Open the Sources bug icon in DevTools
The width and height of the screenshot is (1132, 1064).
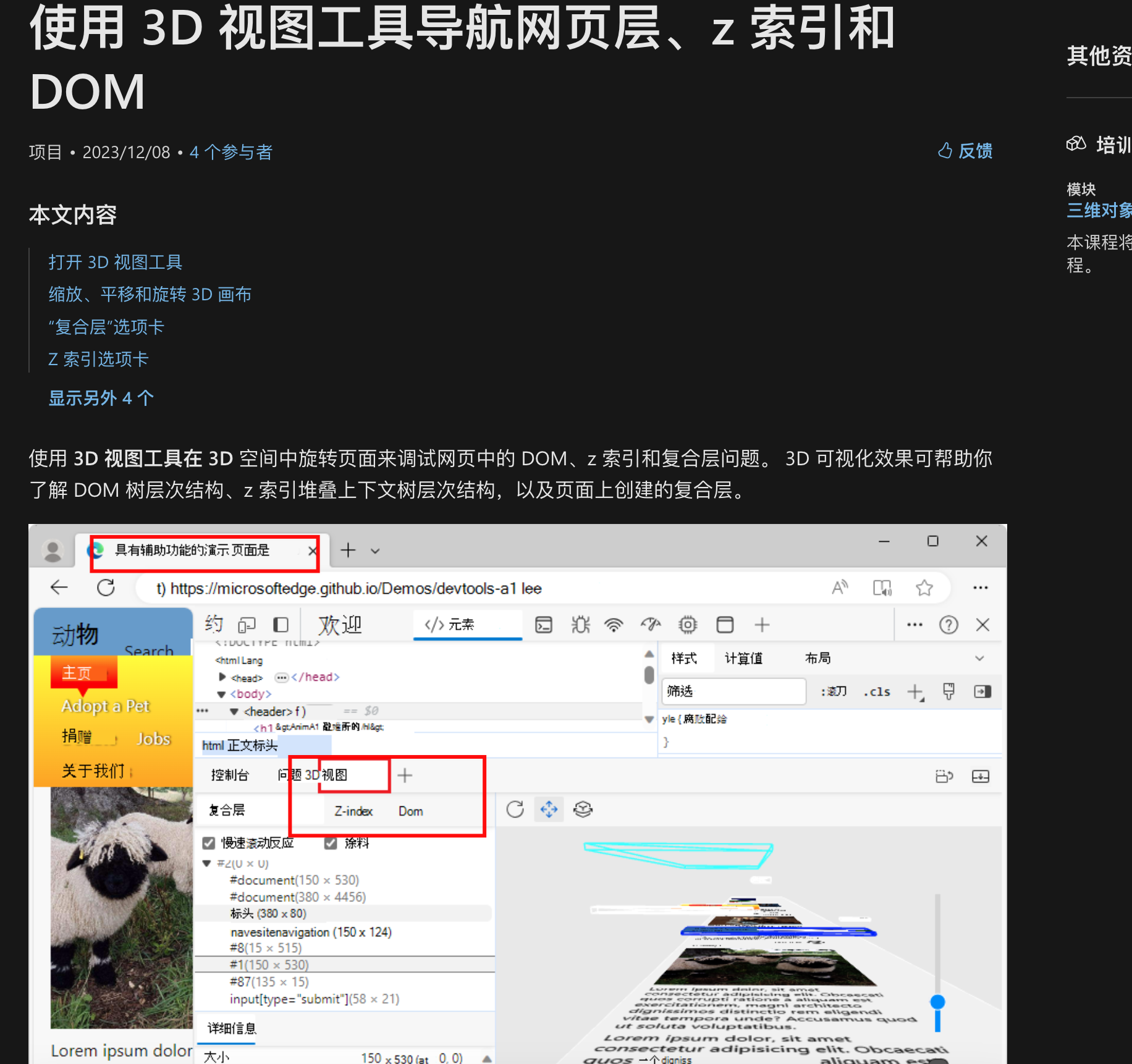[x=580, y=625]
